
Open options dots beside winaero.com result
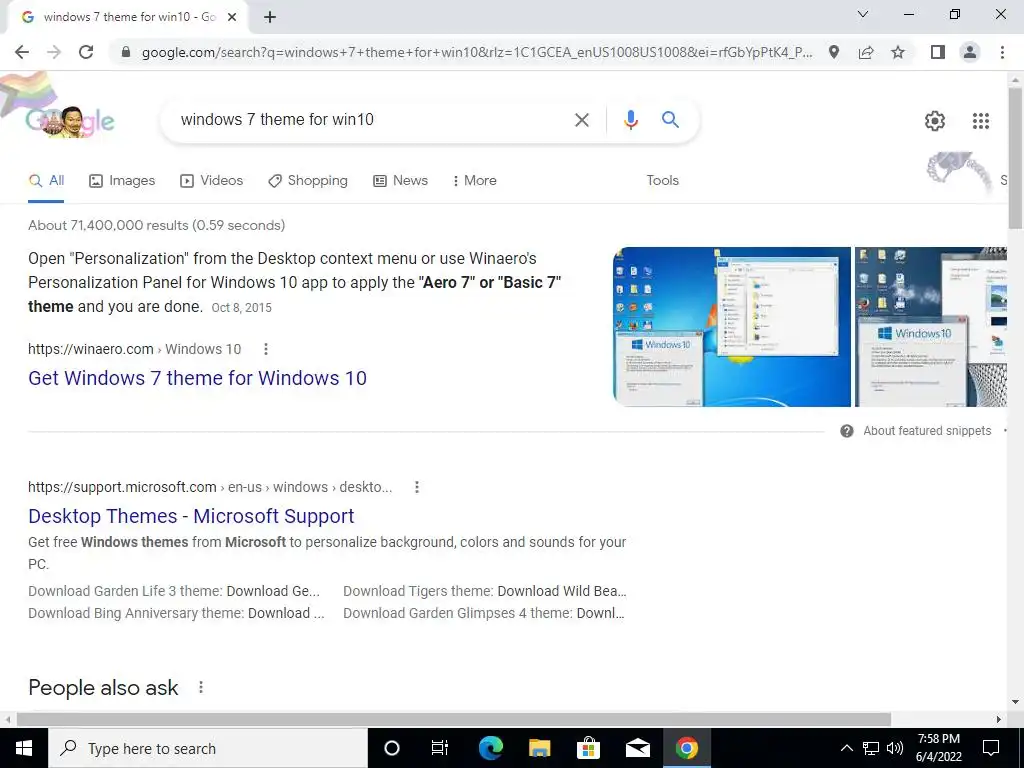pos(266,349)
